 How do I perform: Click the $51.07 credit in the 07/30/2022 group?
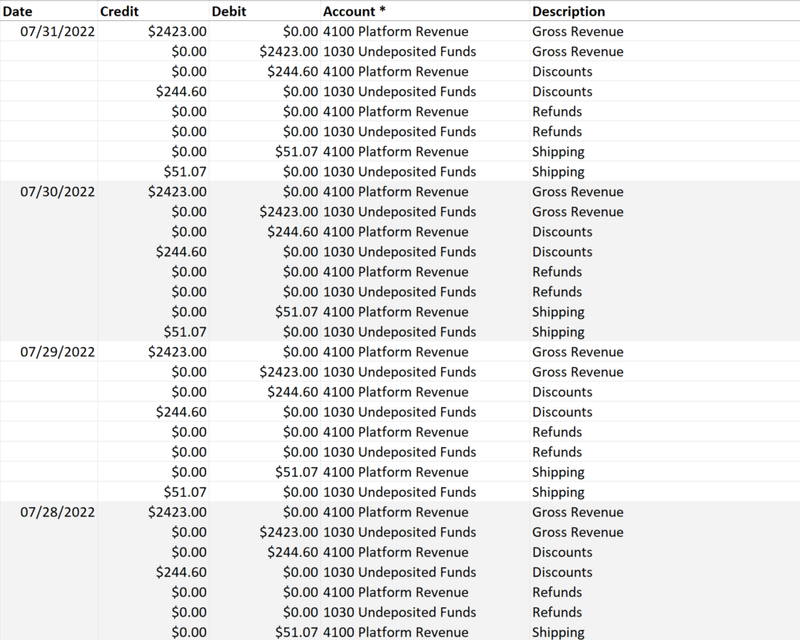[x=185, y=332]
